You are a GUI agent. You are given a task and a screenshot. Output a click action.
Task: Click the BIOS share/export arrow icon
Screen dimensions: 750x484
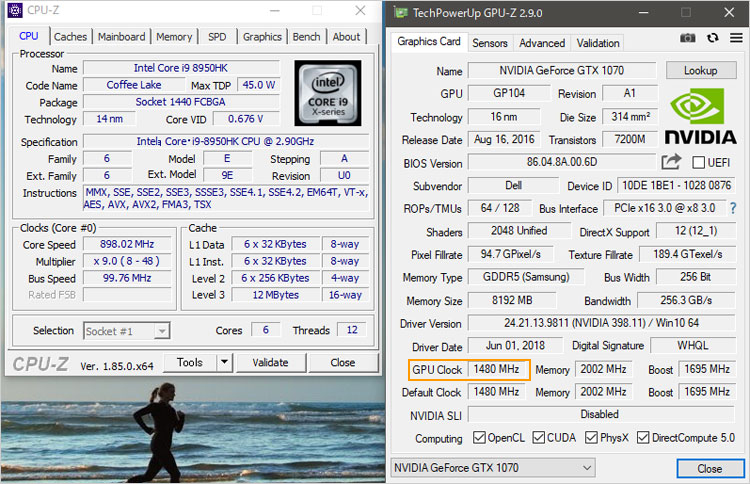coord(671,162)
